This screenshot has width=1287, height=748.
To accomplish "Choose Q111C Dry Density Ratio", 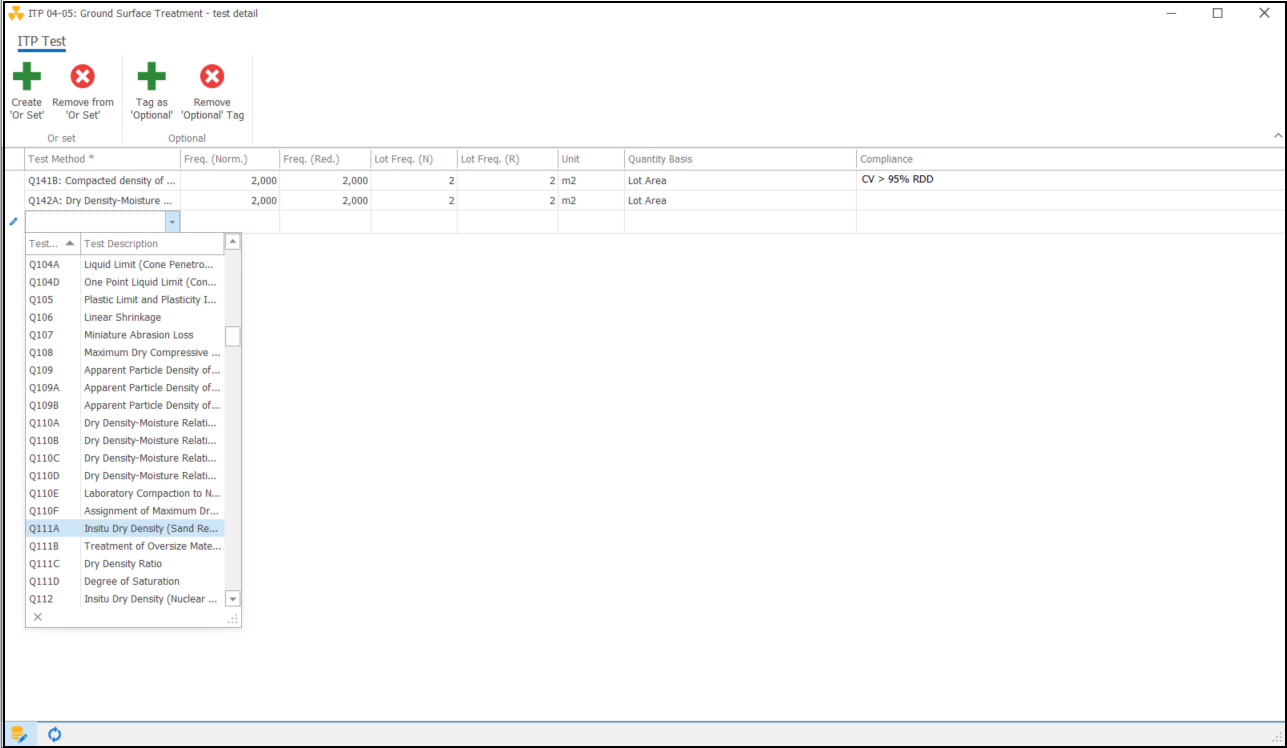I will coord(125,564).
